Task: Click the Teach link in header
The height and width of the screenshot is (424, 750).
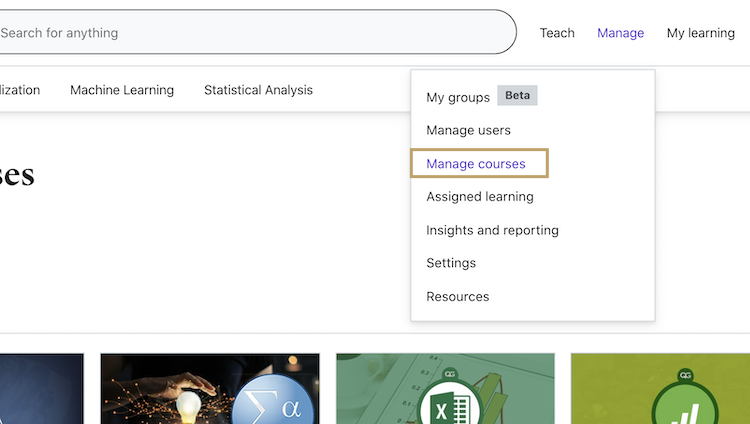Action: point(557,33)
